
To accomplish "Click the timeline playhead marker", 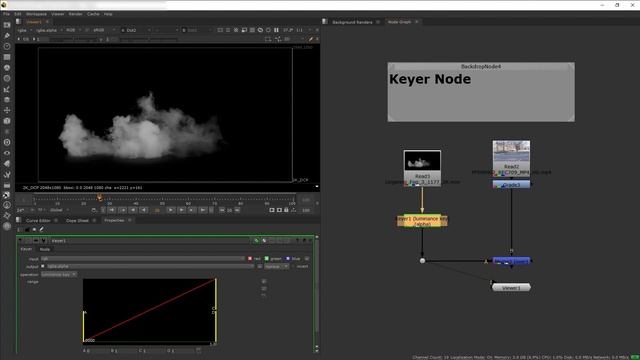I will tap(100, 198).
